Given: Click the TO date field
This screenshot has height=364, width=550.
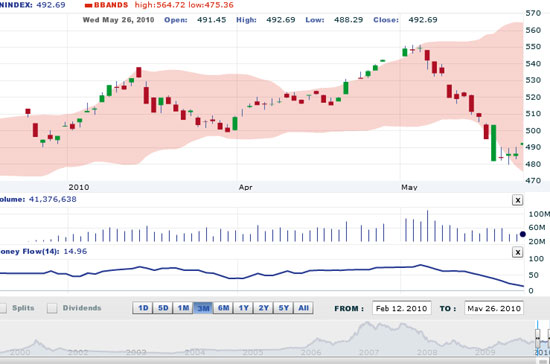Looking at the screenshot, I should [x=494, y=308].
